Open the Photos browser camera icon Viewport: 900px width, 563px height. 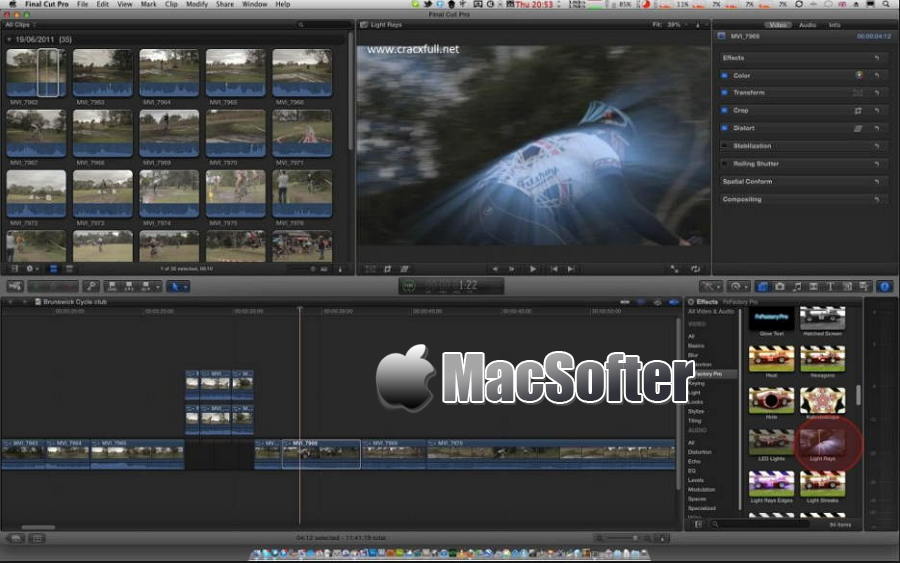click(x=779, y=286)
